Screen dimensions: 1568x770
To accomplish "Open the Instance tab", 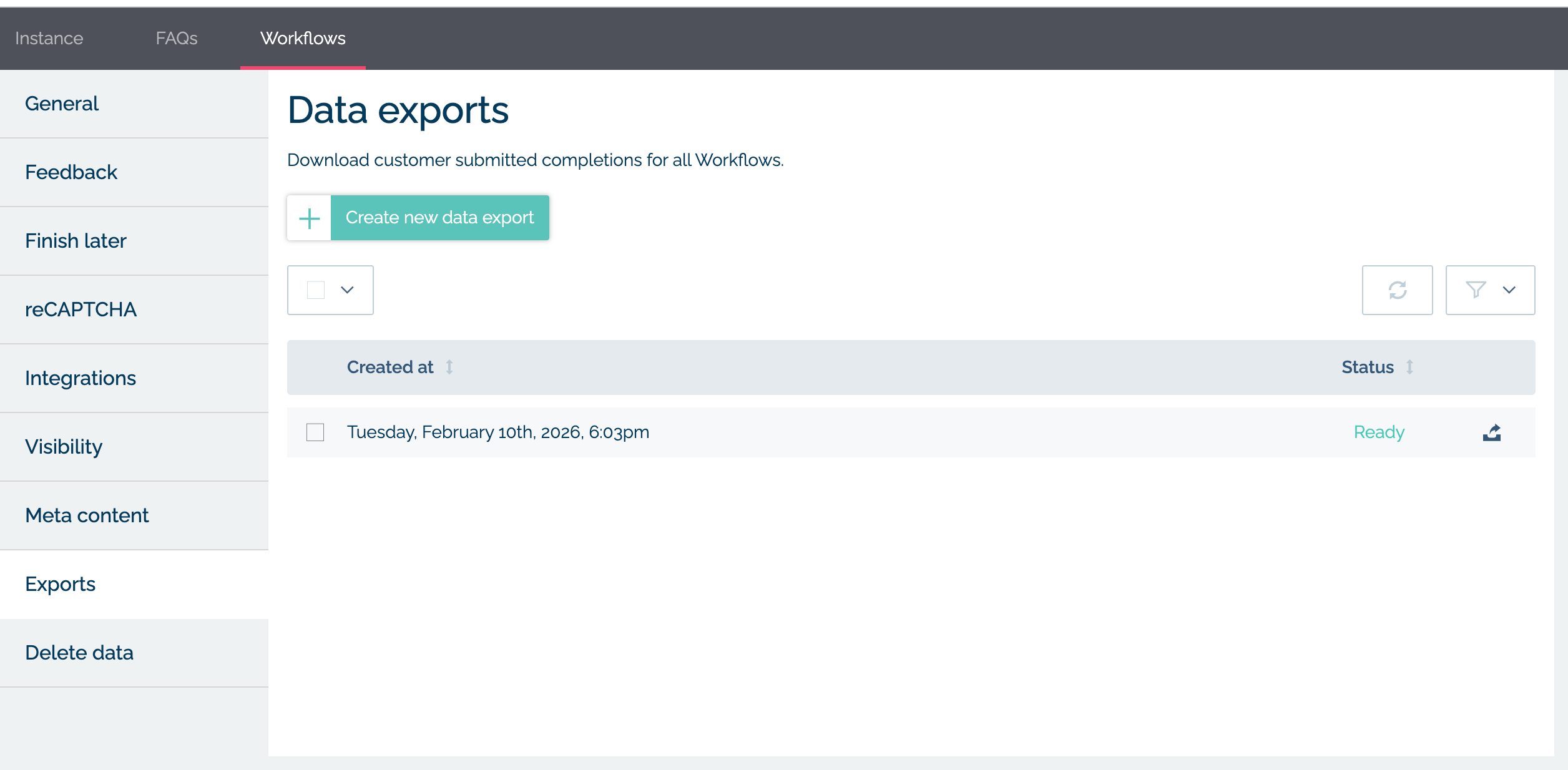I will click(49, 38).
